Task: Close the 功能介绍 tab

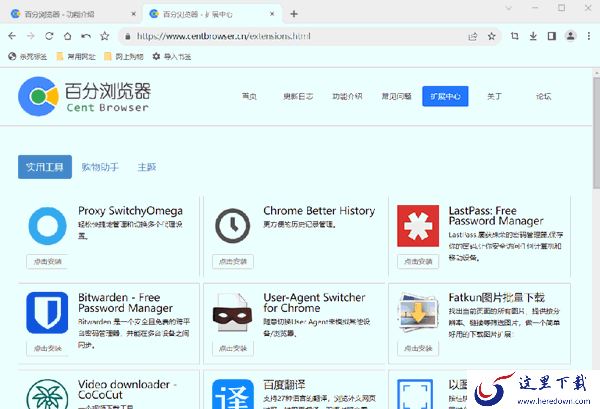Action: click(133, 14)
